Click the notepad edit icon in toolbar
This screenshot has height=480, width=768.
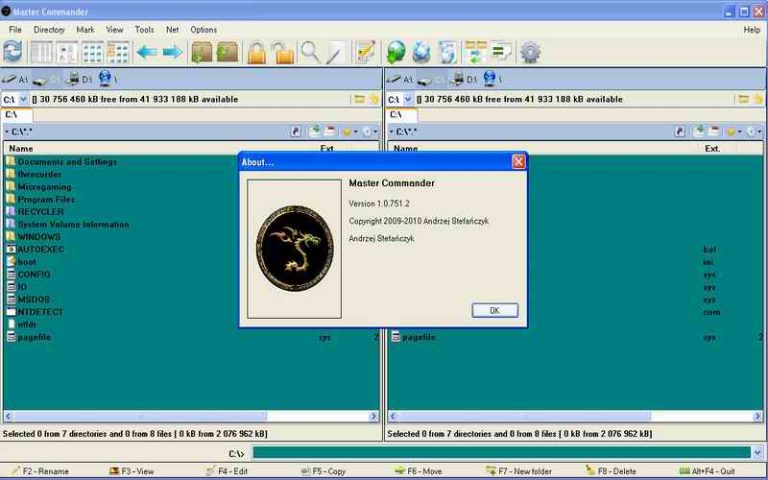click(x=365, y=52)
